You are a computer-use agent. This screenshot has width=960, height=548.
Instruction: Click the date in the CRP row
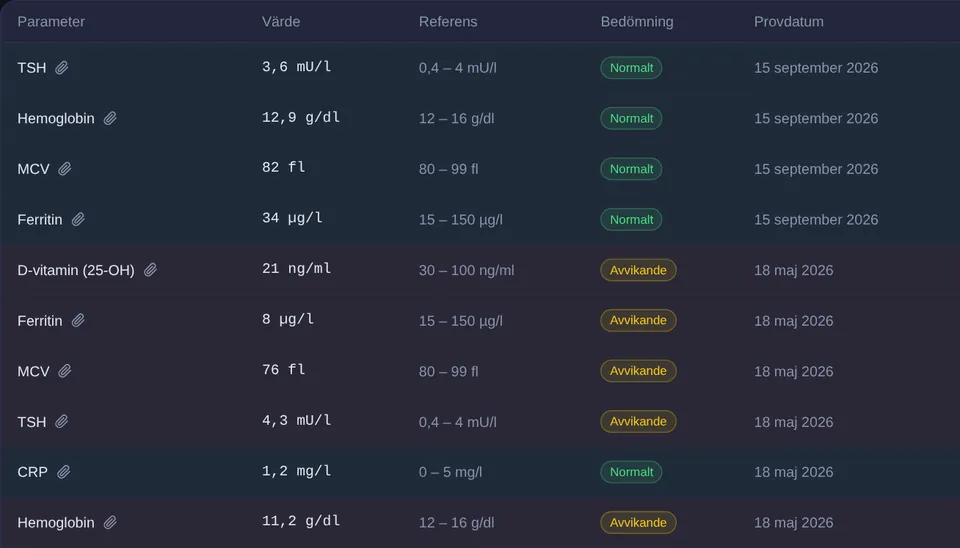793,472
